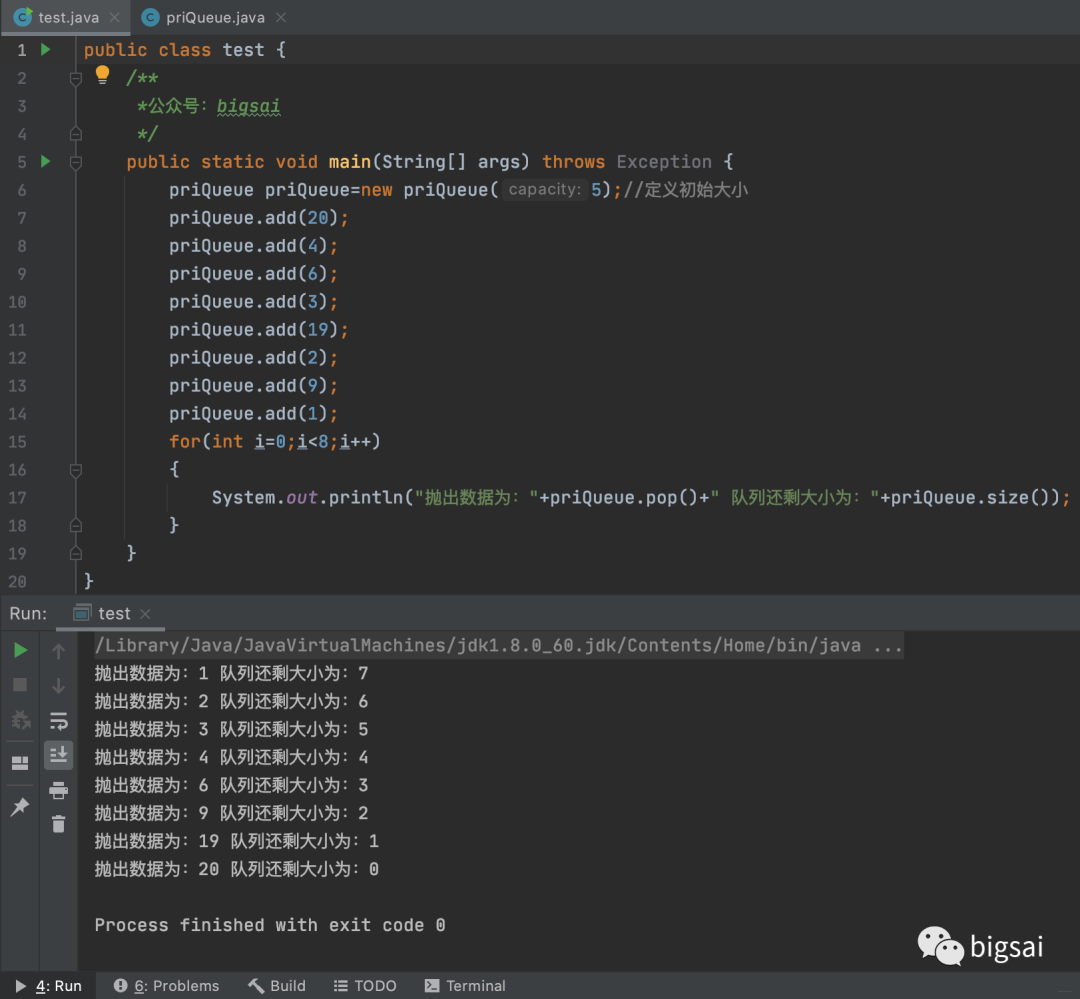Toggle scroll to end of console
The image size is (1080, 999).
pos(59,755)
